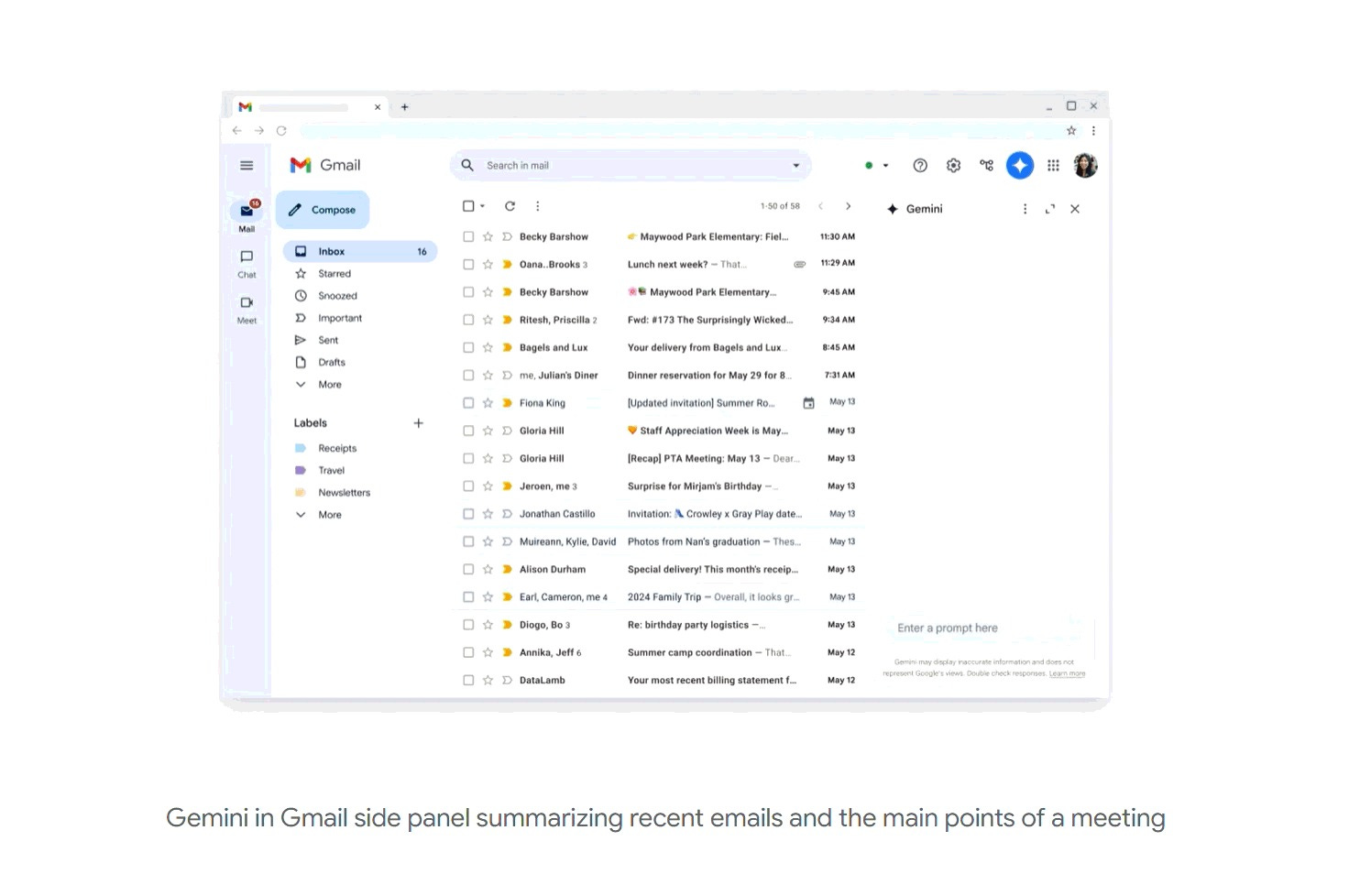Open the account profile picture
This screenshot has height=896, width=1349.
point(1085,166)
